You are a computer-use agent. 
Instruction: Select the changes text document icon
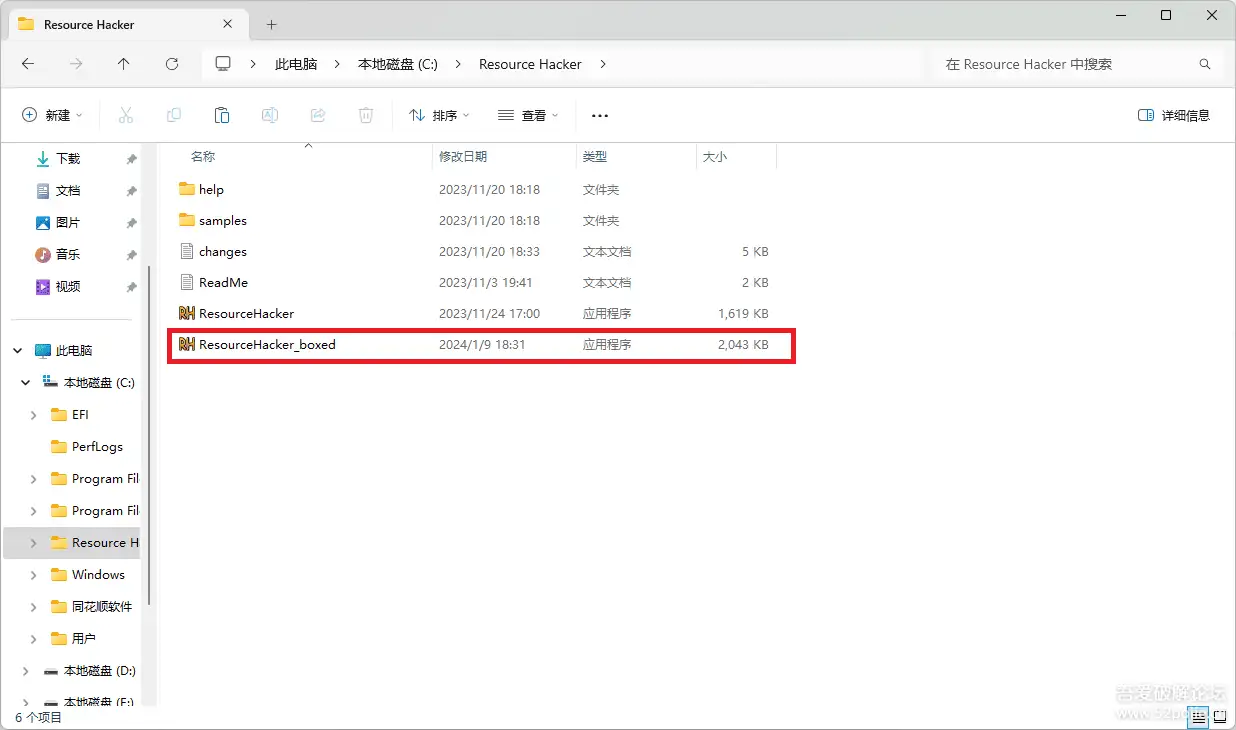186,251
